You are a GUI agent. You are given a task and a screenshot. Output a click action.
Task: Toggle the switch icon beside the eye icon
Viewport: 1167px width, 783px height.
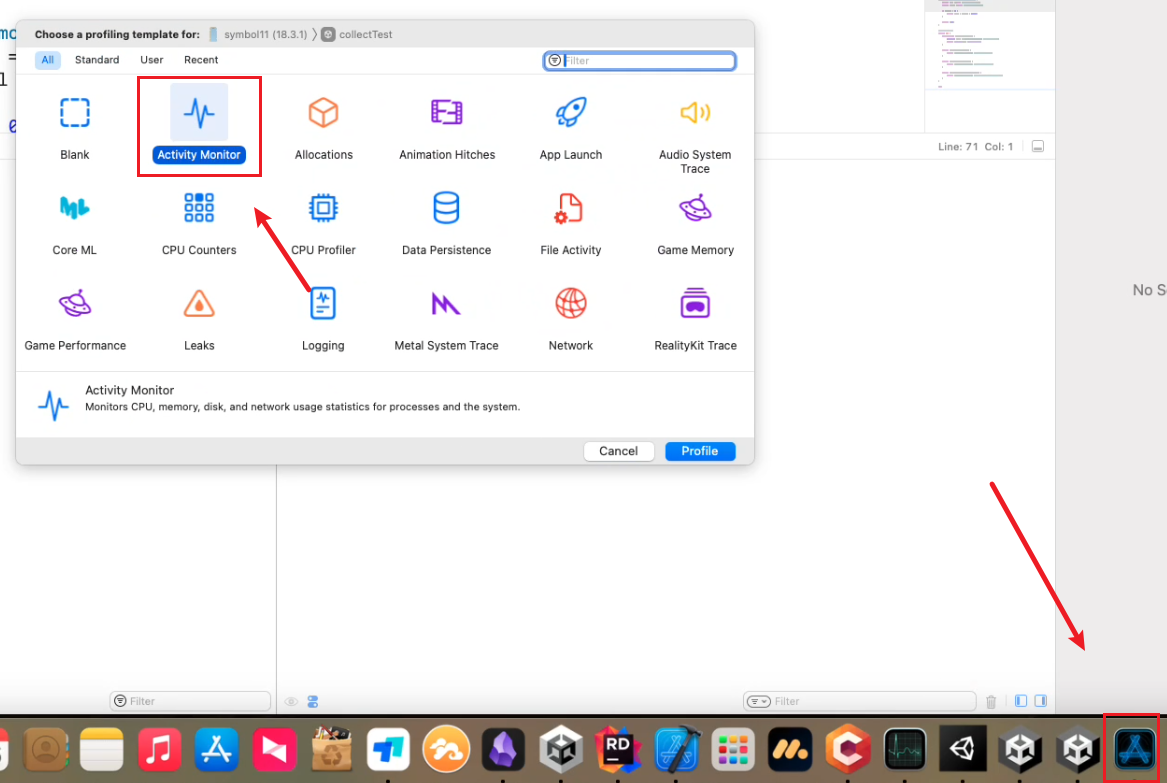313,702
